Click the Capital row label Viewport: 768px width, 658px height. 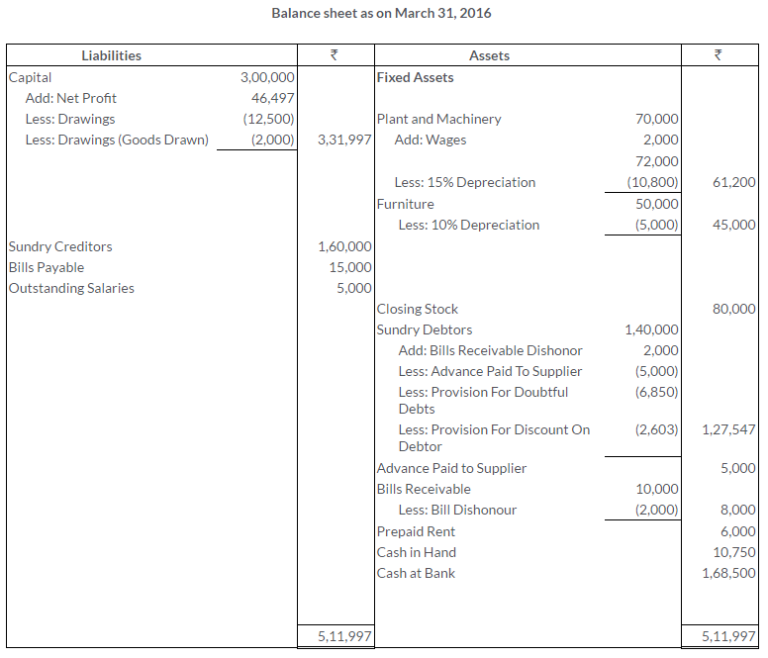pyautogui.click(x=30, y=77)
